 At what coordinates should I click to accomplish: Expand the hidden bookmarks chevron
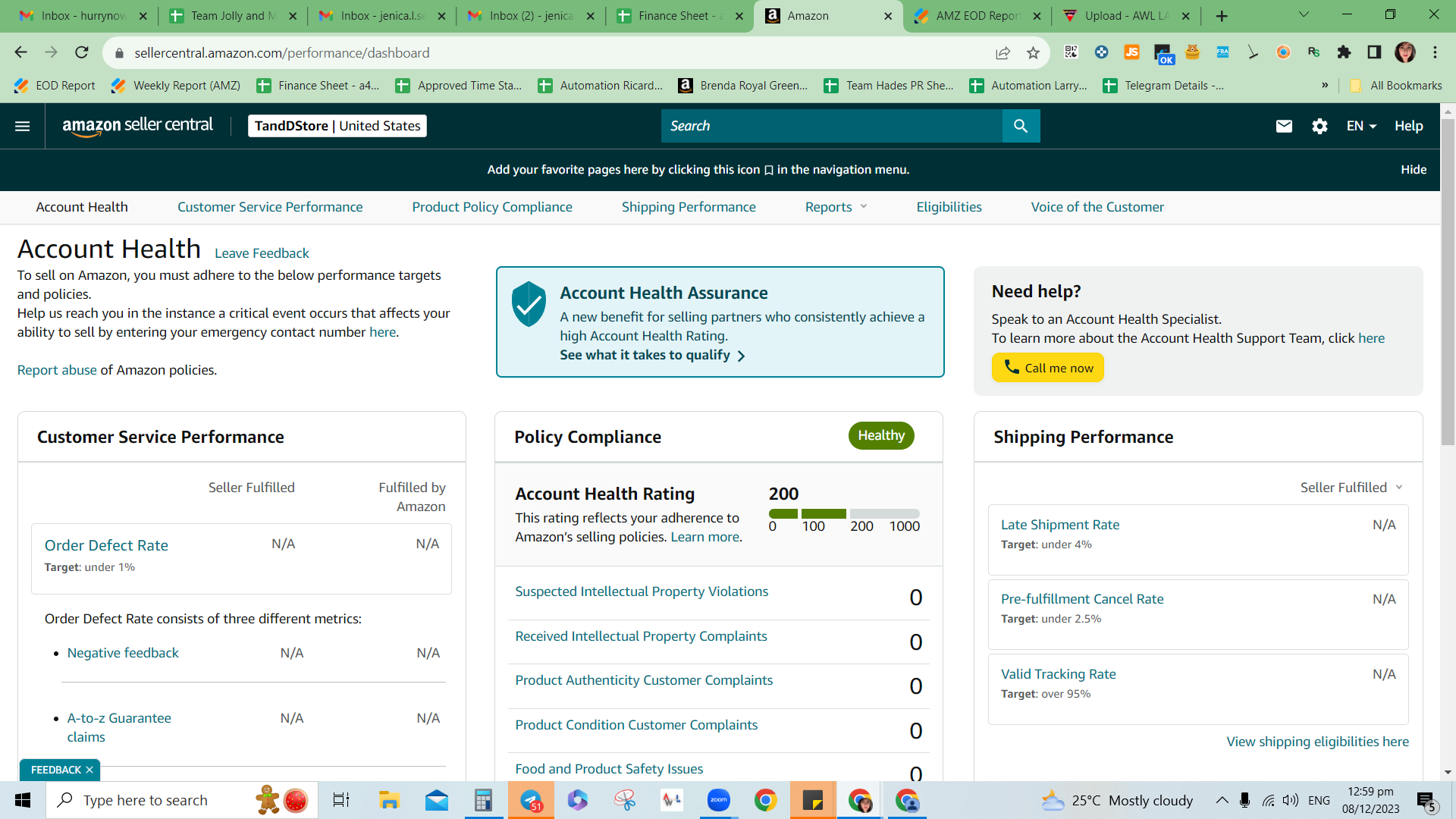[1325, 85]
